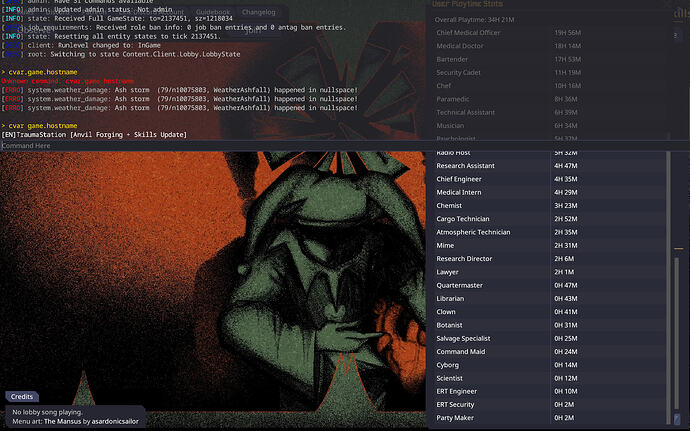Select the Lawyer row
Image resolution: width=690 pixels, height=431 pixels.
coord(550,272)
